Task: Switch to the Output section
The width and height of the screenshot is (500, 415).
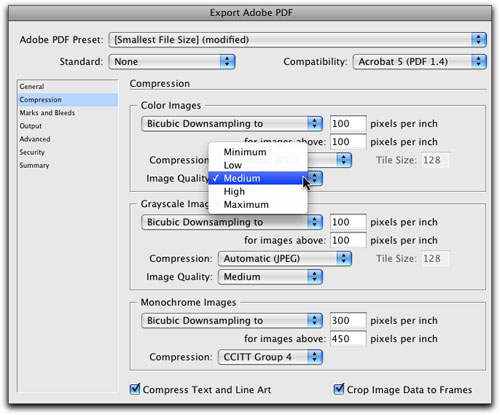Action: pyautogui.click(x=68, y=126)
